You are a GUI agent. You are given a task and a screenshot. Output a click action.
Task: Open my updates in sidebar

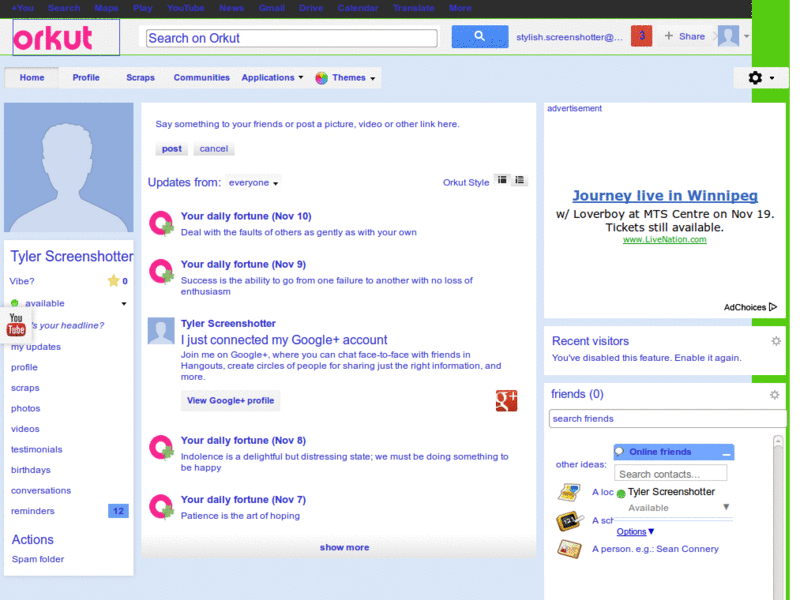pos(36,347)
